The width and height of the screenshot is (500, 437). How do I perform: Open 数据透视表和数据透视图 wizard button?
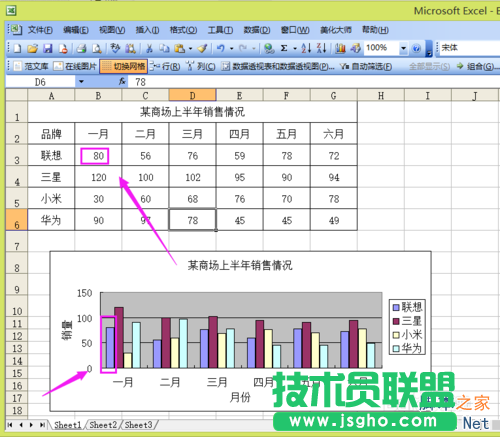(278, 66)
